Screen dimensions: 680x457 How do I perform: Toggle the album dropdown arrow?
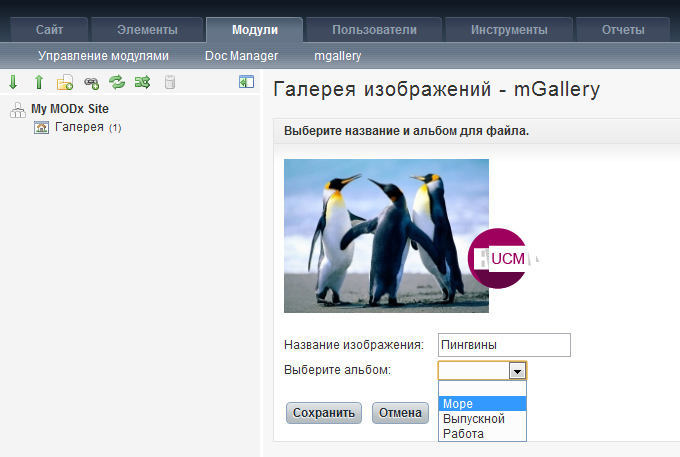click(x=517, y=371)
